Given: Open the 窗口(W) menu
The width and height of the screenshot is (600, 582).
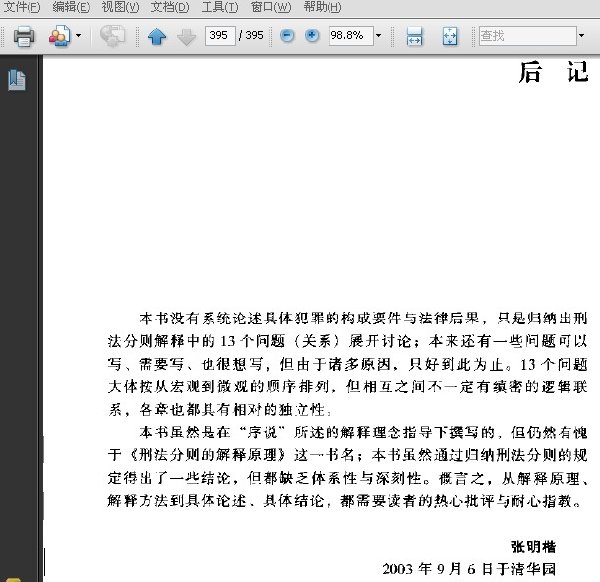Looking at the screenshot, I should (271, 7).
